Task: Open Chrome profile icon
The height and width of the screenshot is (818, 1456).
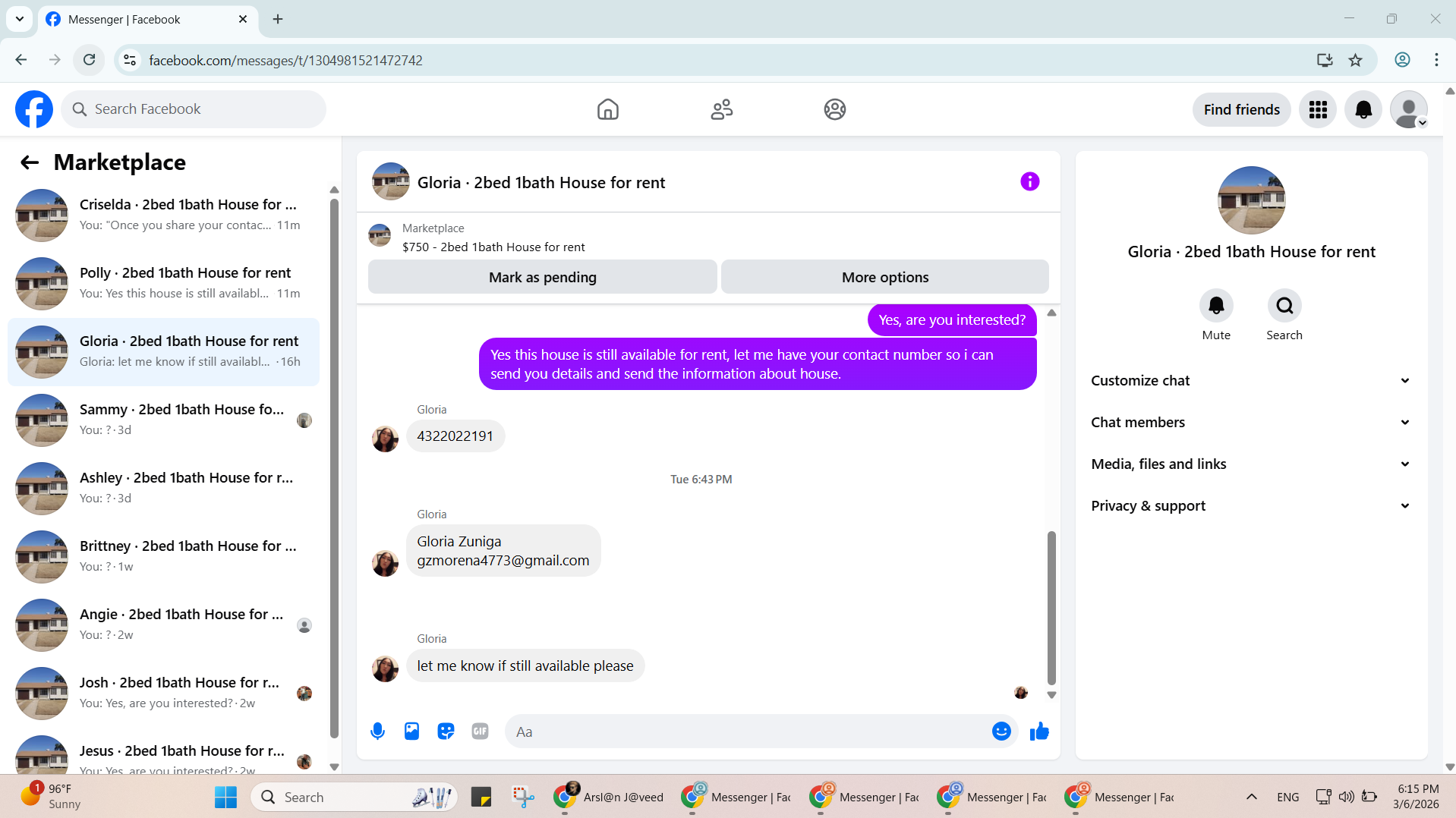Action: 1402,60
